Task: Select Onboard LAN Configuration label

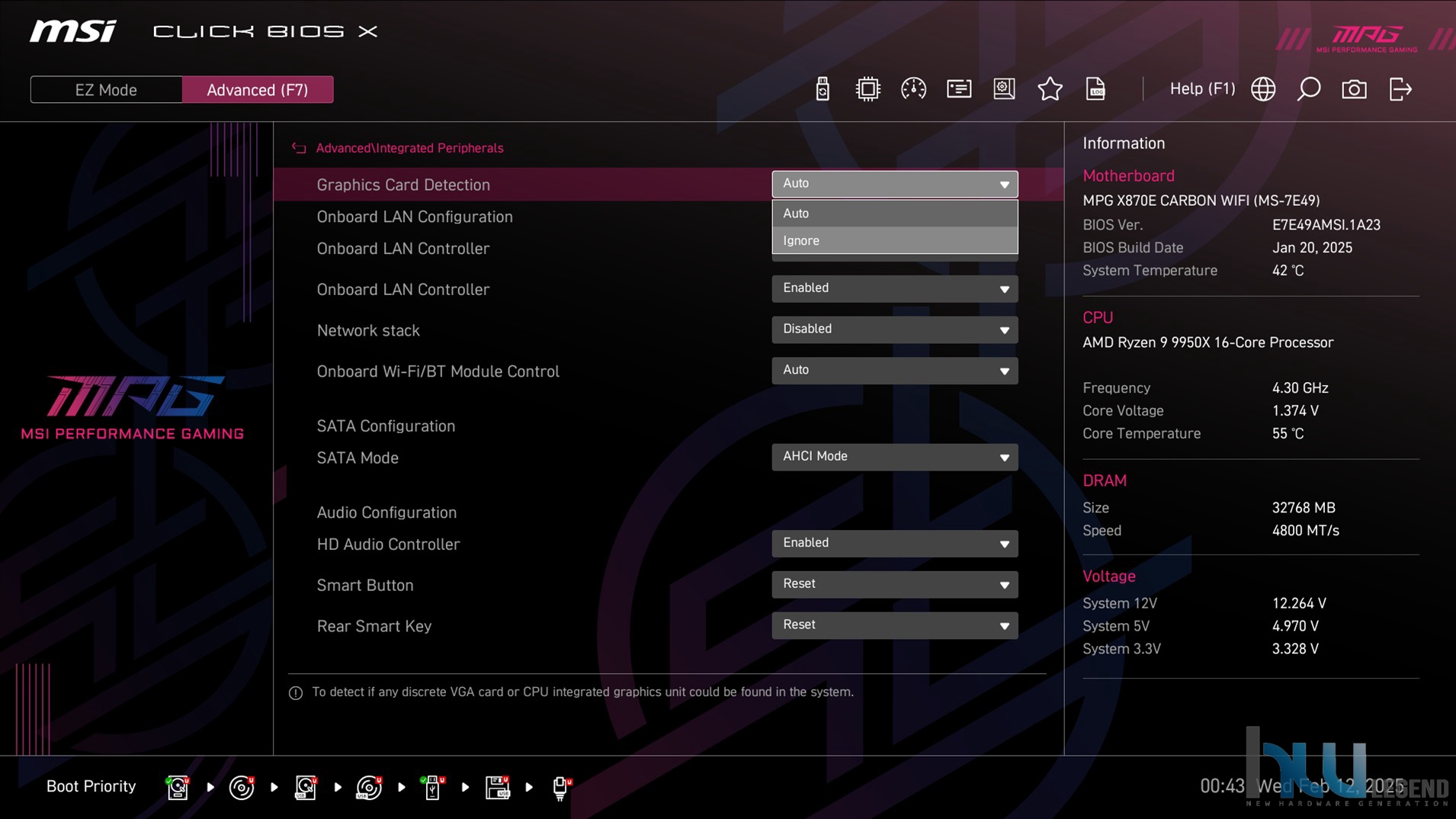Action: pos(415,217)
